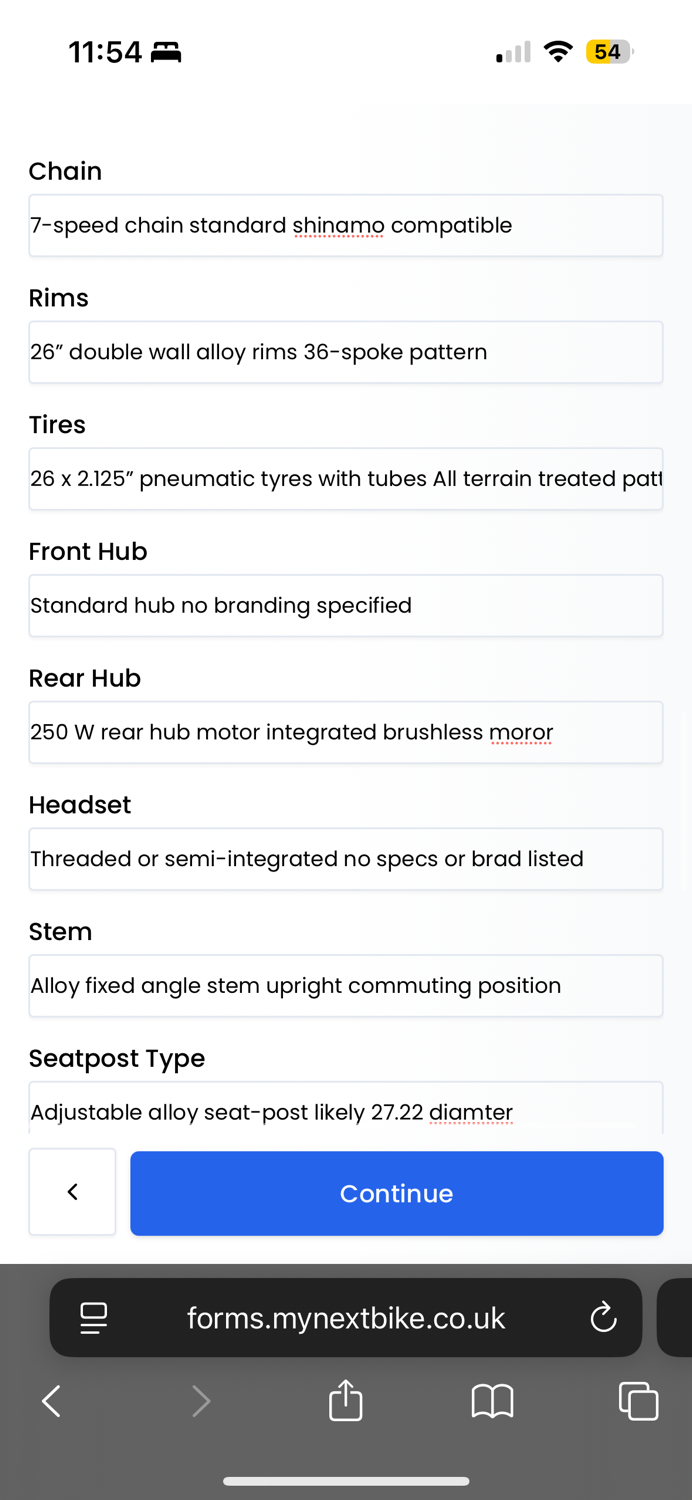This screenshot has height=1500, width=692.
Task: Tap the Rear Hub input field
Action: (x=346, y=732)
